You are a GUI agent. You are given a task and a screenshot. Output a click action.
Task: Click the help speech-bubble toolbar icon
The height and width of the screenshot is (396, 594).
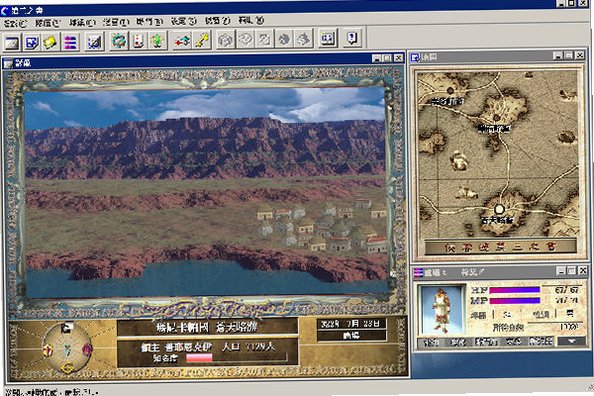[352, 38]
